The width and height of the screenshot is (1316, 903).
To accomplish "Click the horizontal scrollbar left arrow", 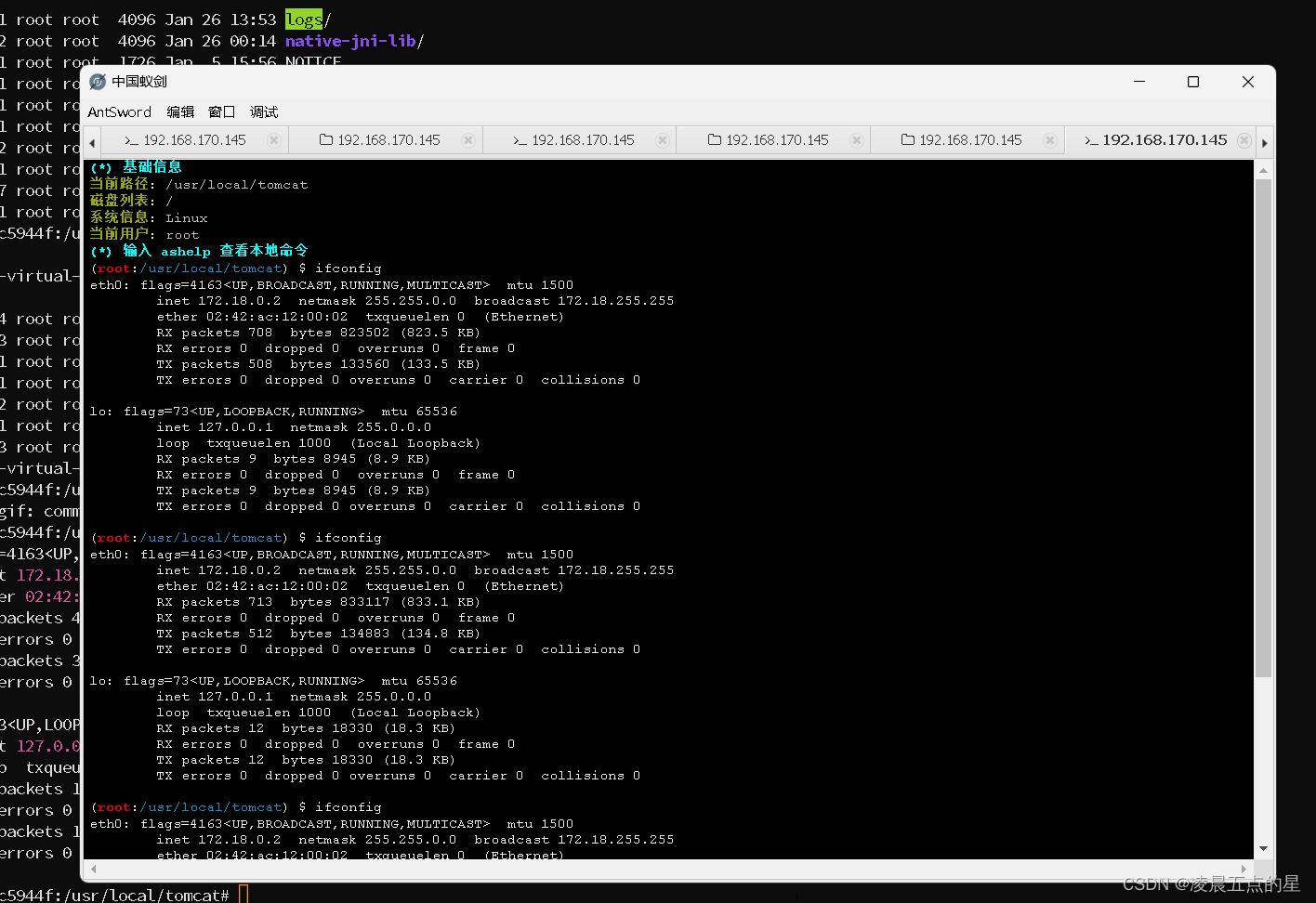I will (x=93, y=869).
